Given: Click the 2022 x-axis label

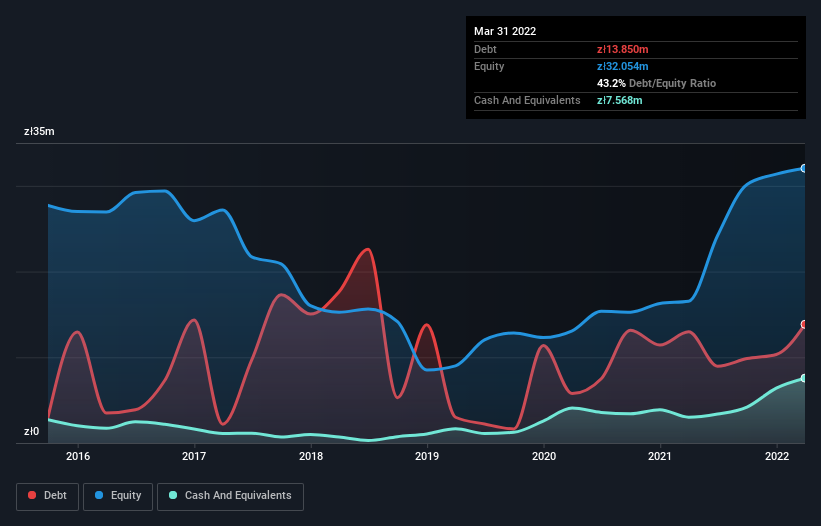Looking at the screenshot, I should pyautogui.click(x=777, y=456).
